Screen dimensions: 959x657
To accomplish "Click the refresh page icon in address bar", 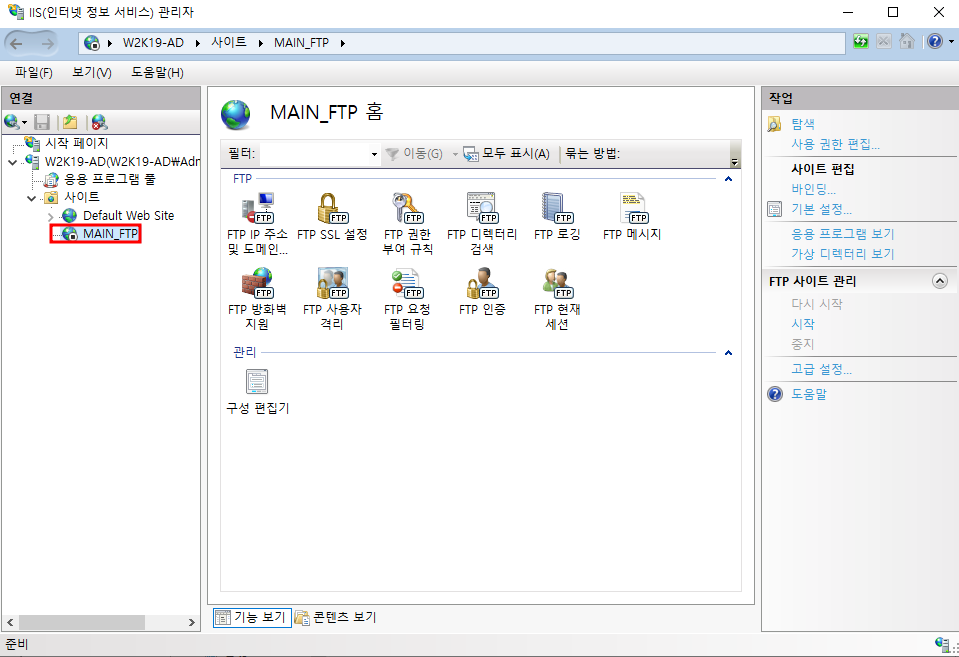I will (x=861, y=42).
